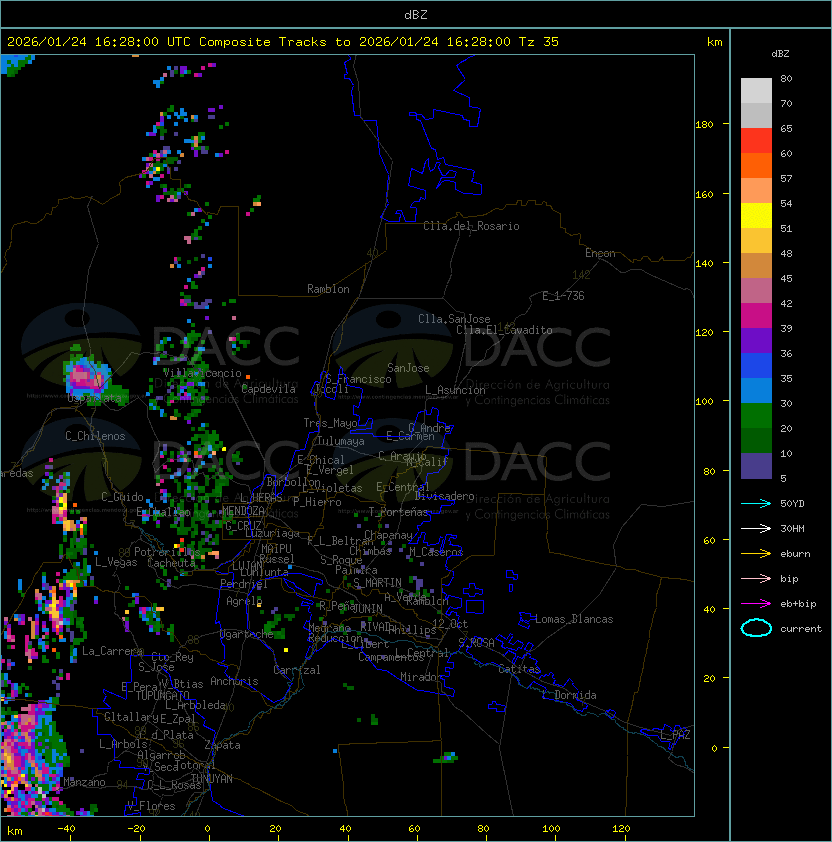The image size is (832, 842).
Task: Click the Ugarteche place label
Action: click(246, 634)
